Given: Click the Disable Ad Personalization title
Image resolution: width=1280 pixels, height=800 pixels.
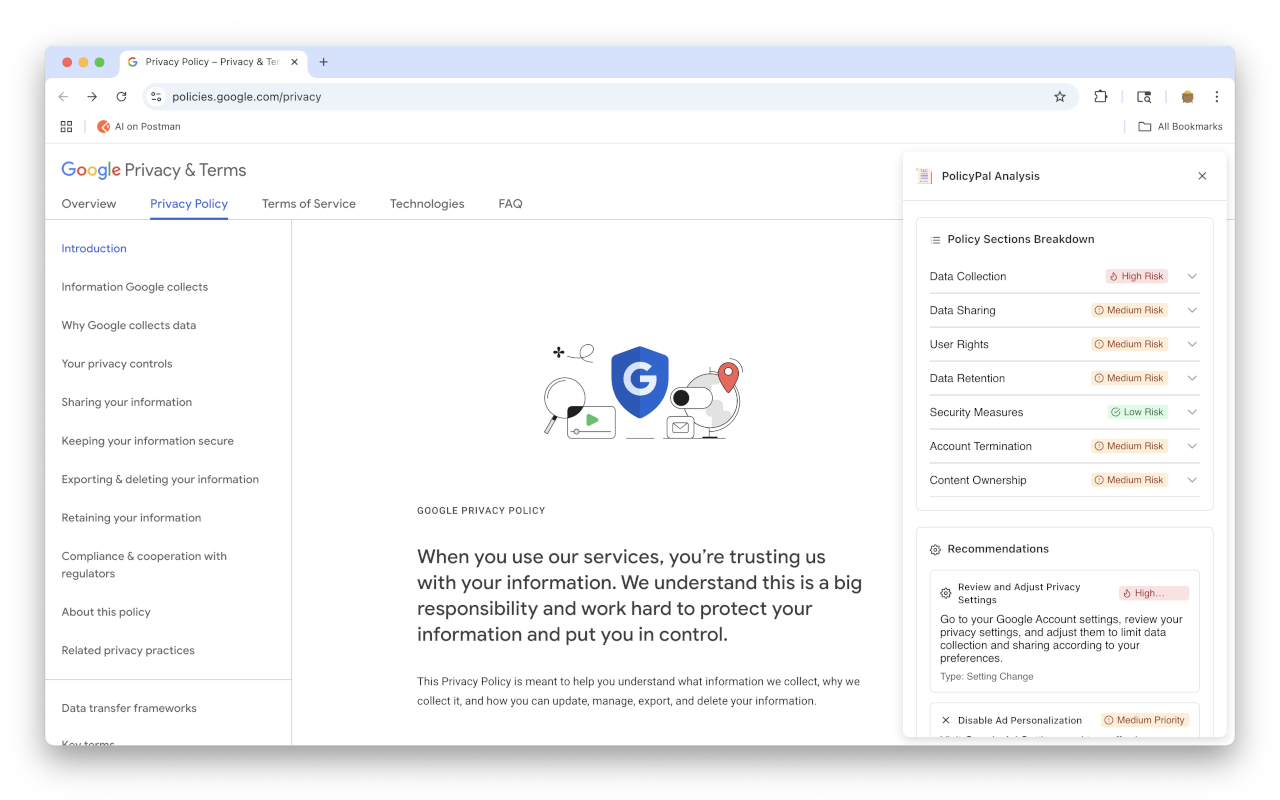Looking at the screenshot, I should pyautogui.click(x=1020, y=720).
